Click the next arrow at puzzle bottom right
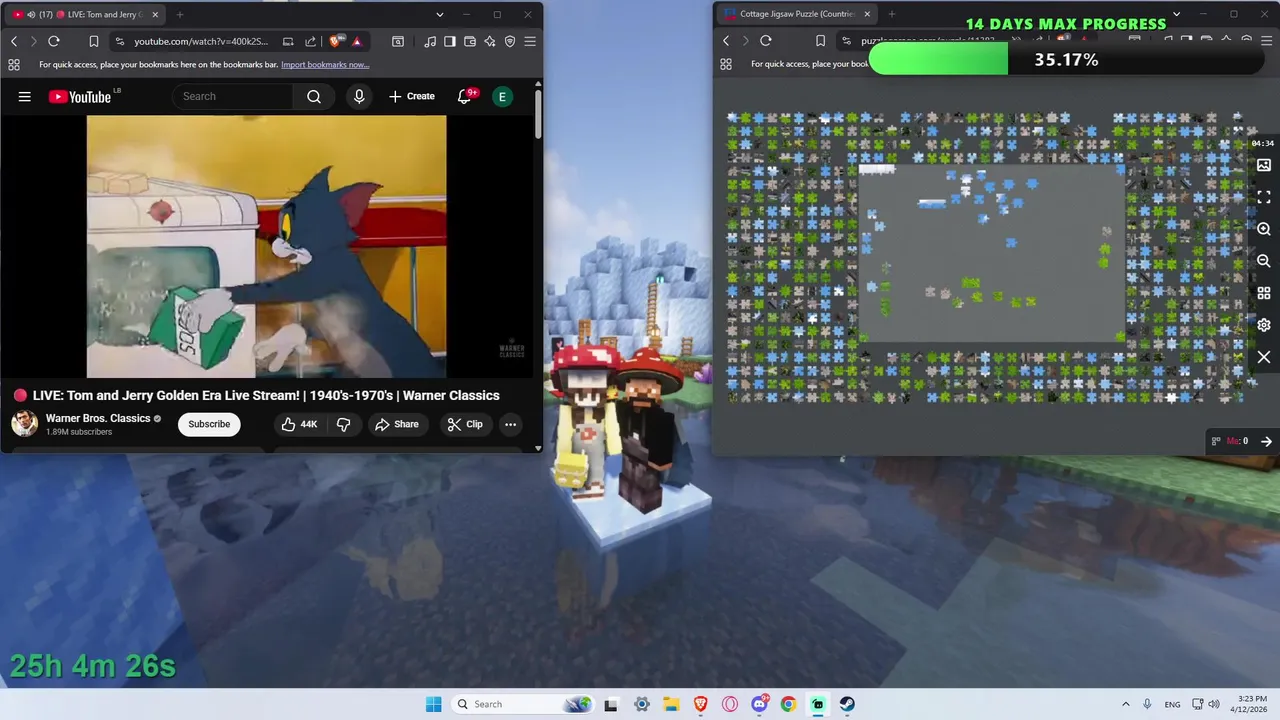This screenshot has width=1280, height=720. 1266,441
